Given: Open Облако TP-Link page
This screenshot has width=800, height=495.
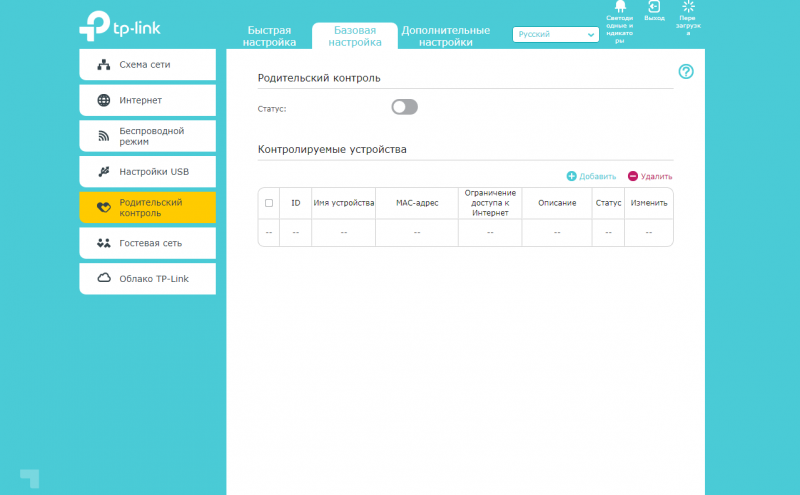Looking at the screenshot, I should (147, 279).
